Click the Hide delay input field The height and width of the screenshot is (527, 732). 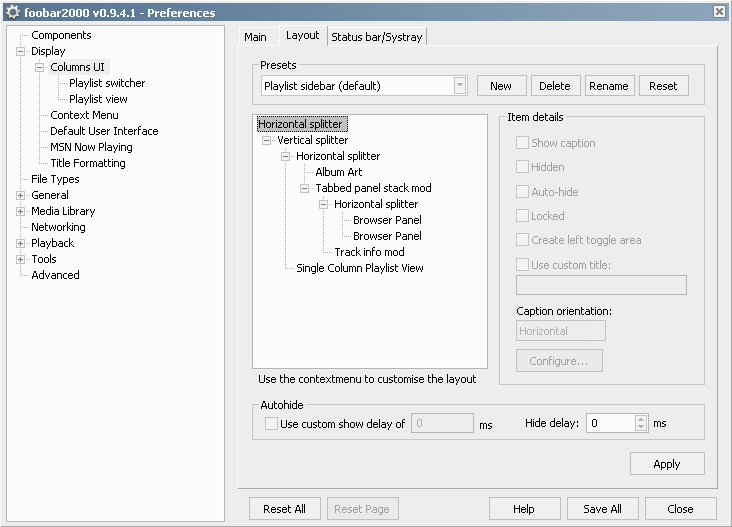coord(610,423)
